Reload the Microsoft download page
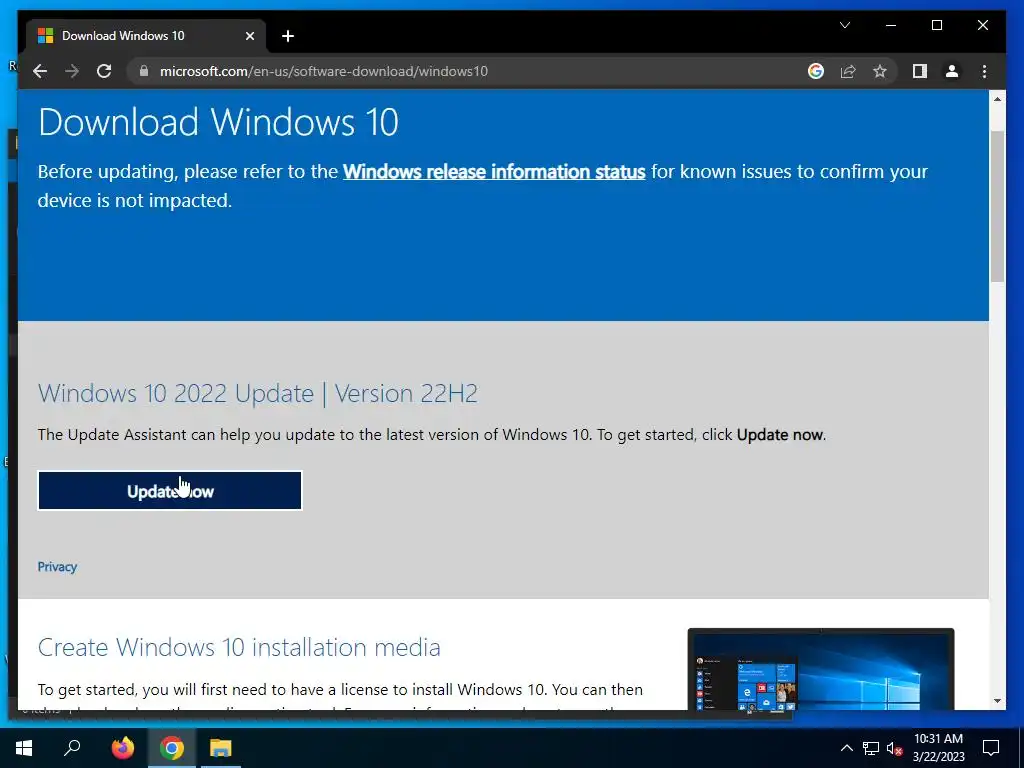 coord(104,71)
